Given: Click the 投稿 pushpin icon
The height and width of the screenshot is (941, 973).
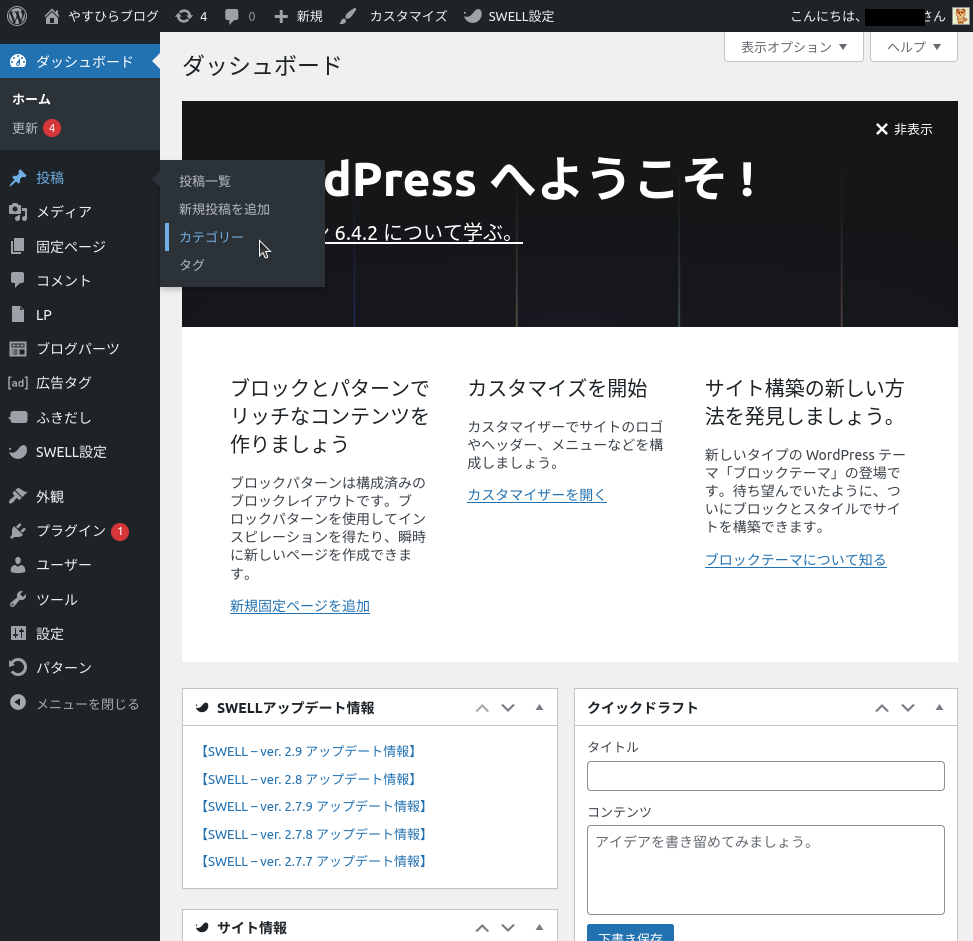Looking at the screenshot, I should tap(18, 178).
